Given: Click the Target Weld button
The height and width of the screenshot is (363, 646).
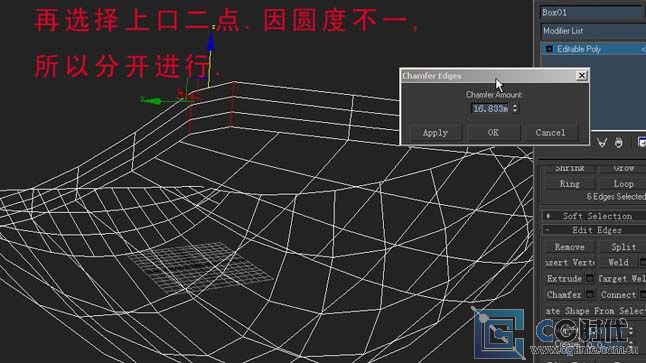Looking at the screenshot, I should click(623, 279).
